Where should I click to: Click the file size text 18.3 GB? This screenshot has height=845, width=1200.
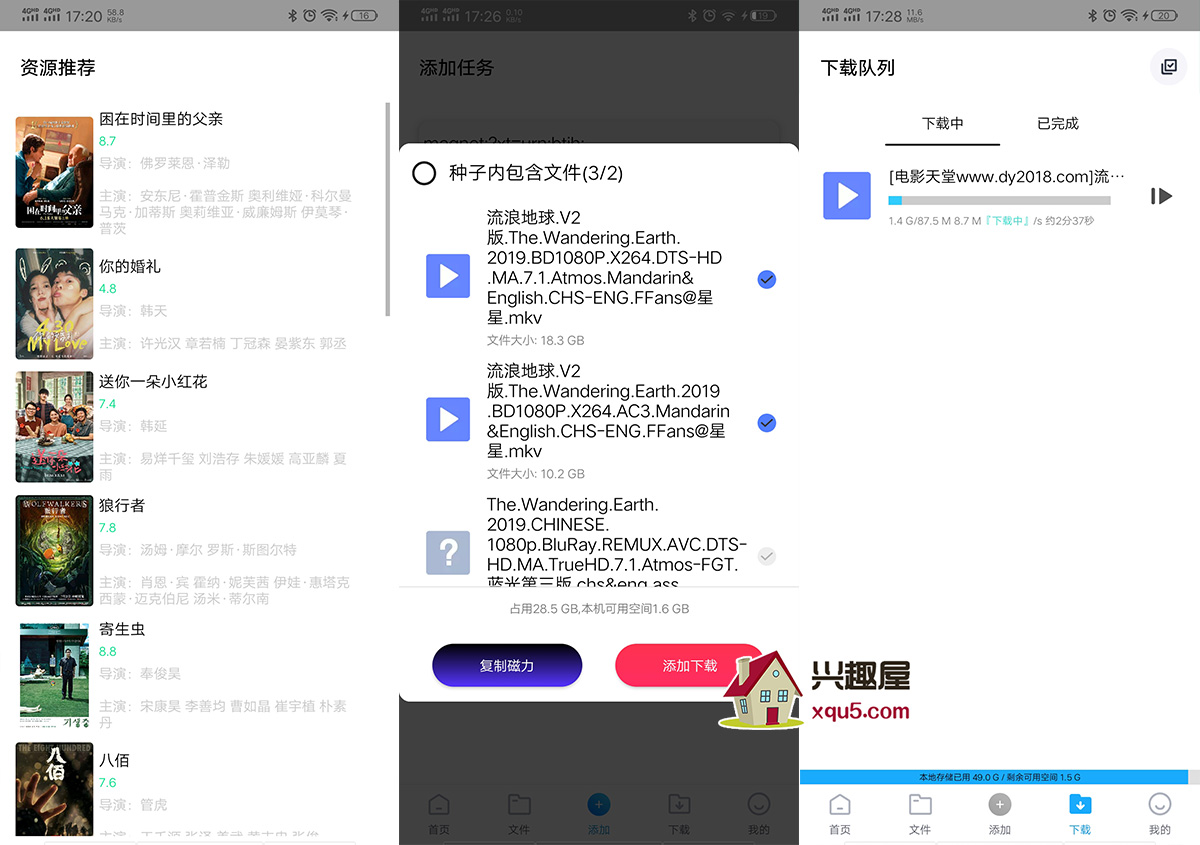(535, 341)
